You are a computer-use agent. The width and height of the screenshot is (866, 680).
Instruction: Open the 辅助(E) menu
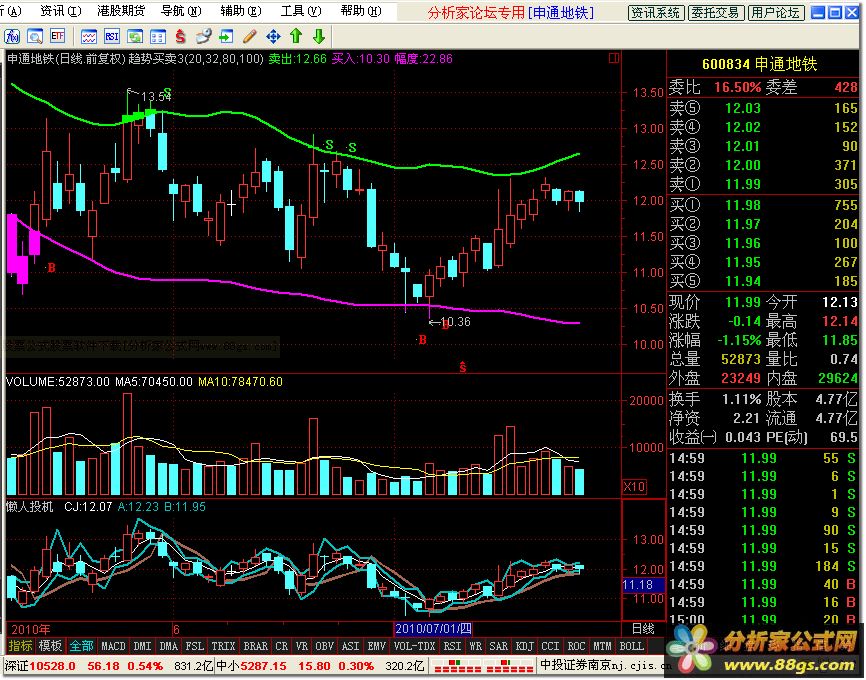pos(241,10)
